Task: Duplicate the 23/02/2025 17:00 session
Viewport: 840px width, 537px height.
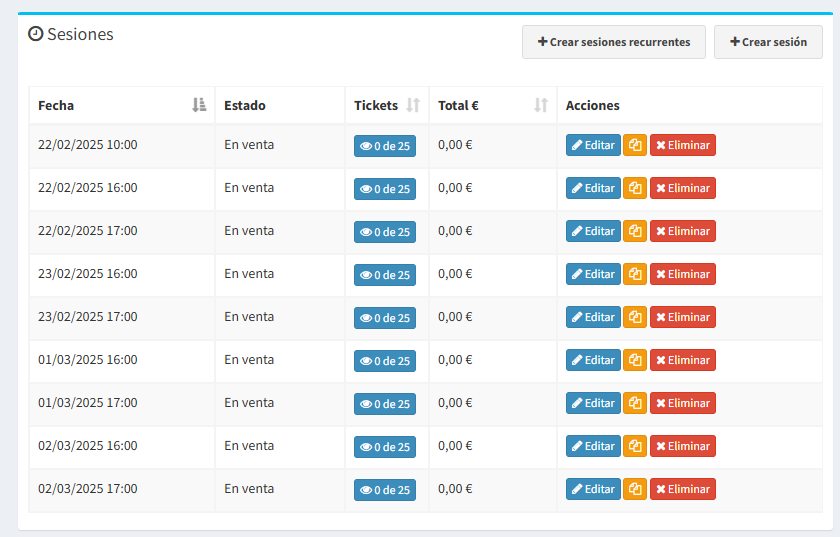Action: click(635, 317)
